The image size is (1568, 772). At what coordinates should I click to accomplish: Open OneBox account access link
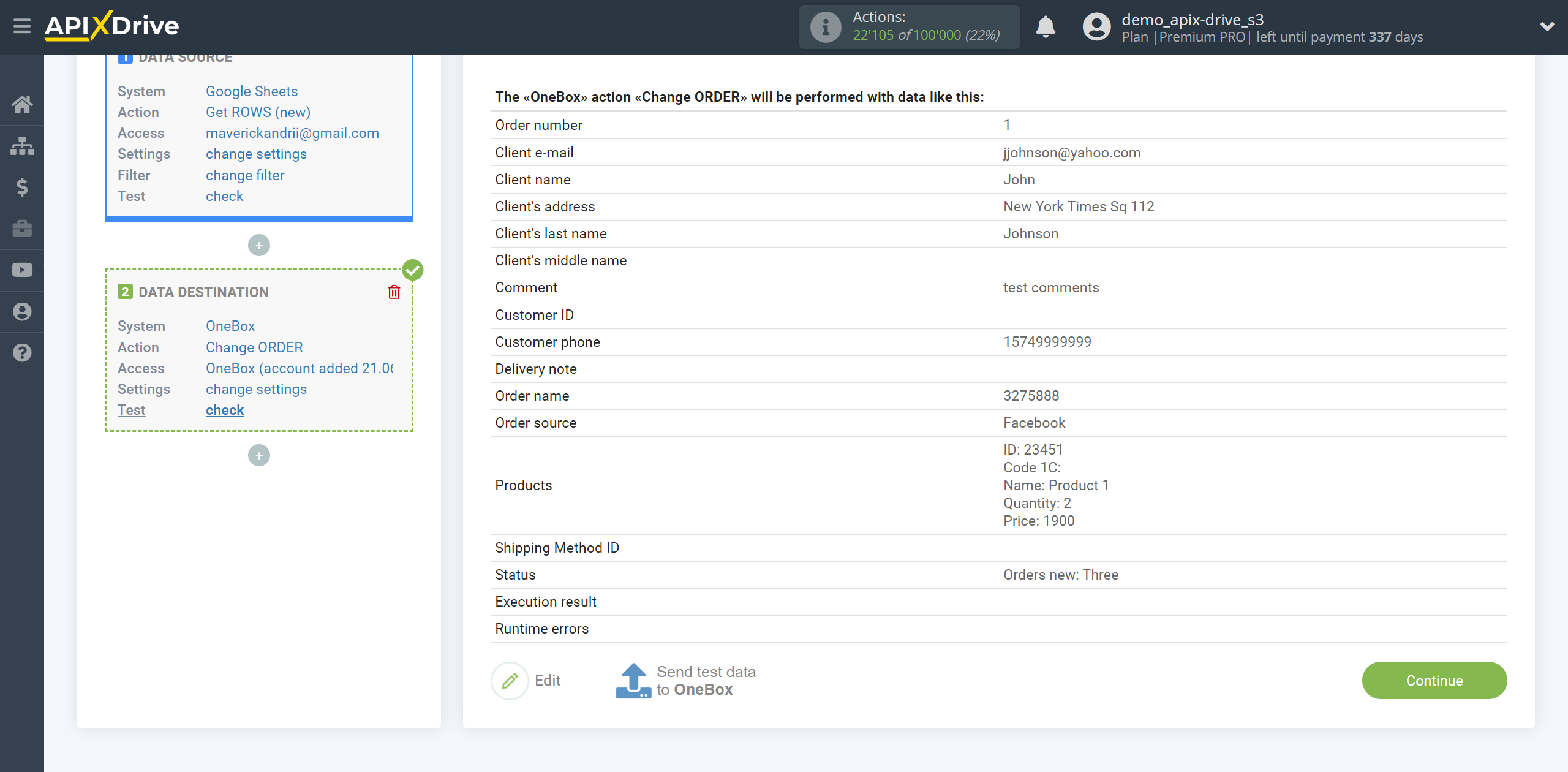(x=300, y=368)
